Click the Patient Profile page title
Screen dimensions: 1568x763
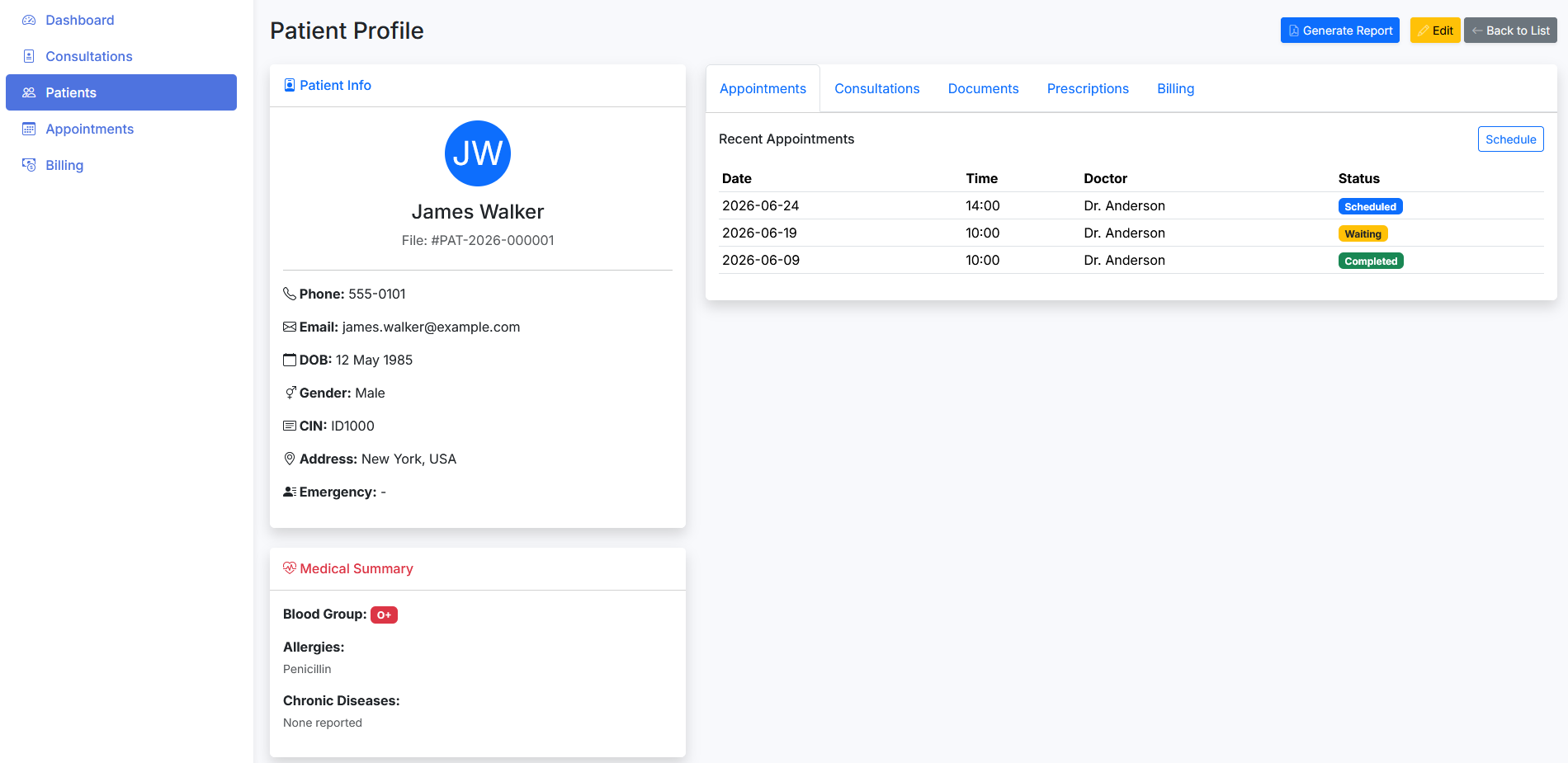347,31
